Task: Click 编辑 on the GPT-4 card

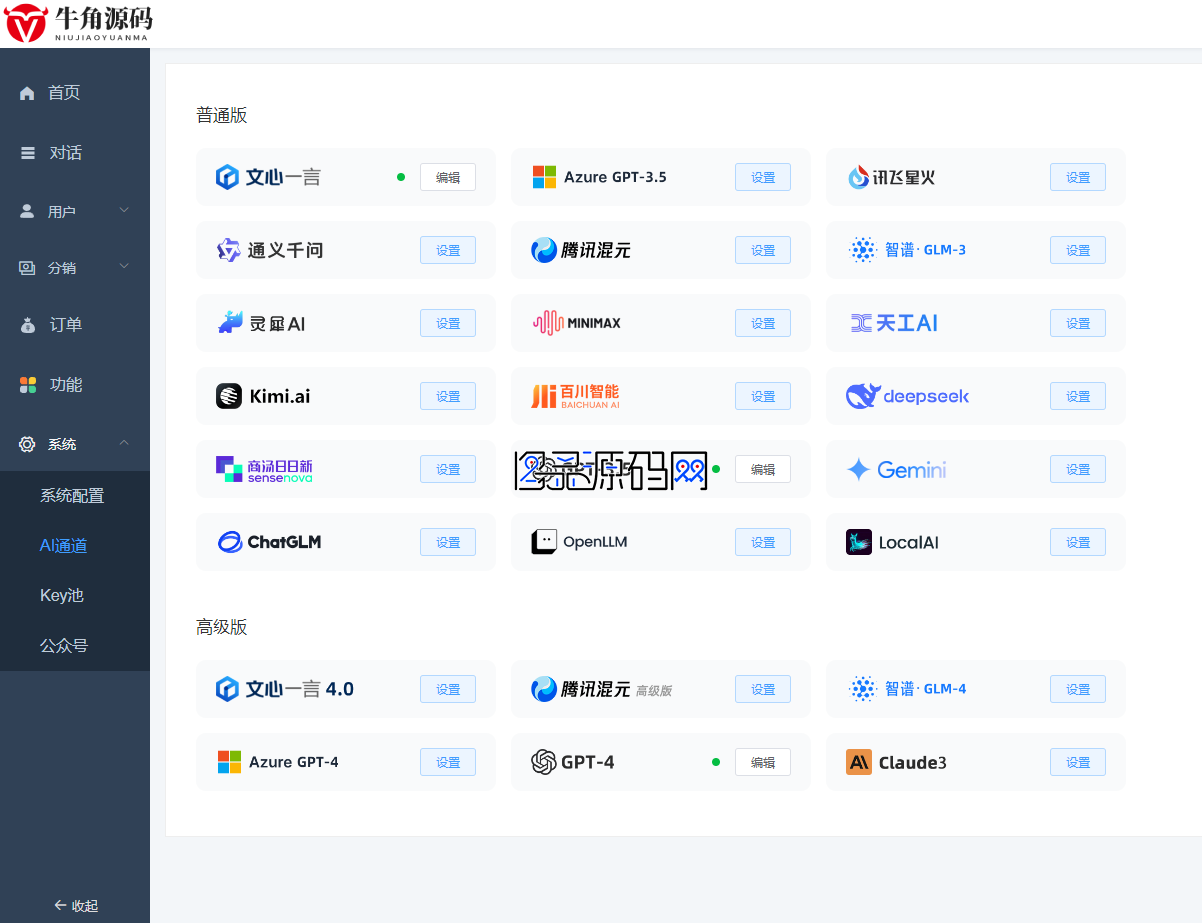Action: pos(763,762)
